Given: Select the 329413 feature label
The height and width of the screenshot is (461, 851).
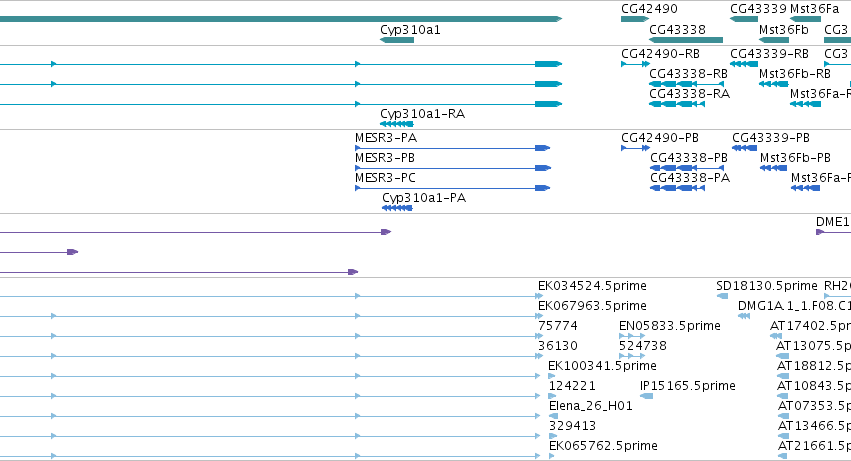Looking at the screenshot, I should [572, 426].
